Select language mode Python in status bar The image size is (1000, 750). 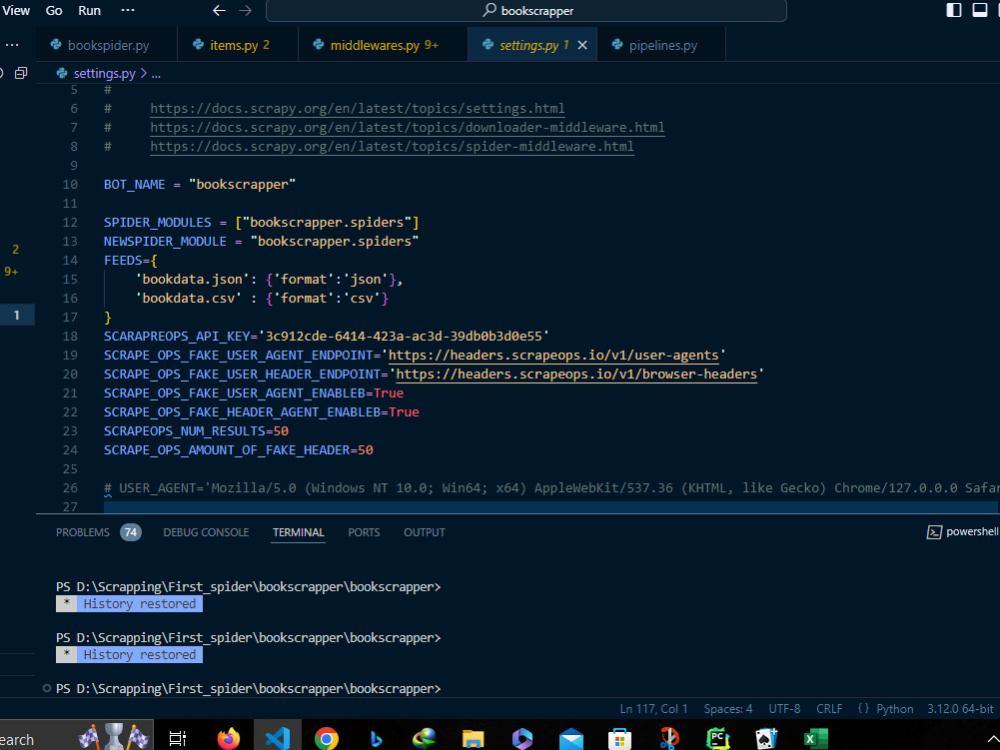point(894,709)
